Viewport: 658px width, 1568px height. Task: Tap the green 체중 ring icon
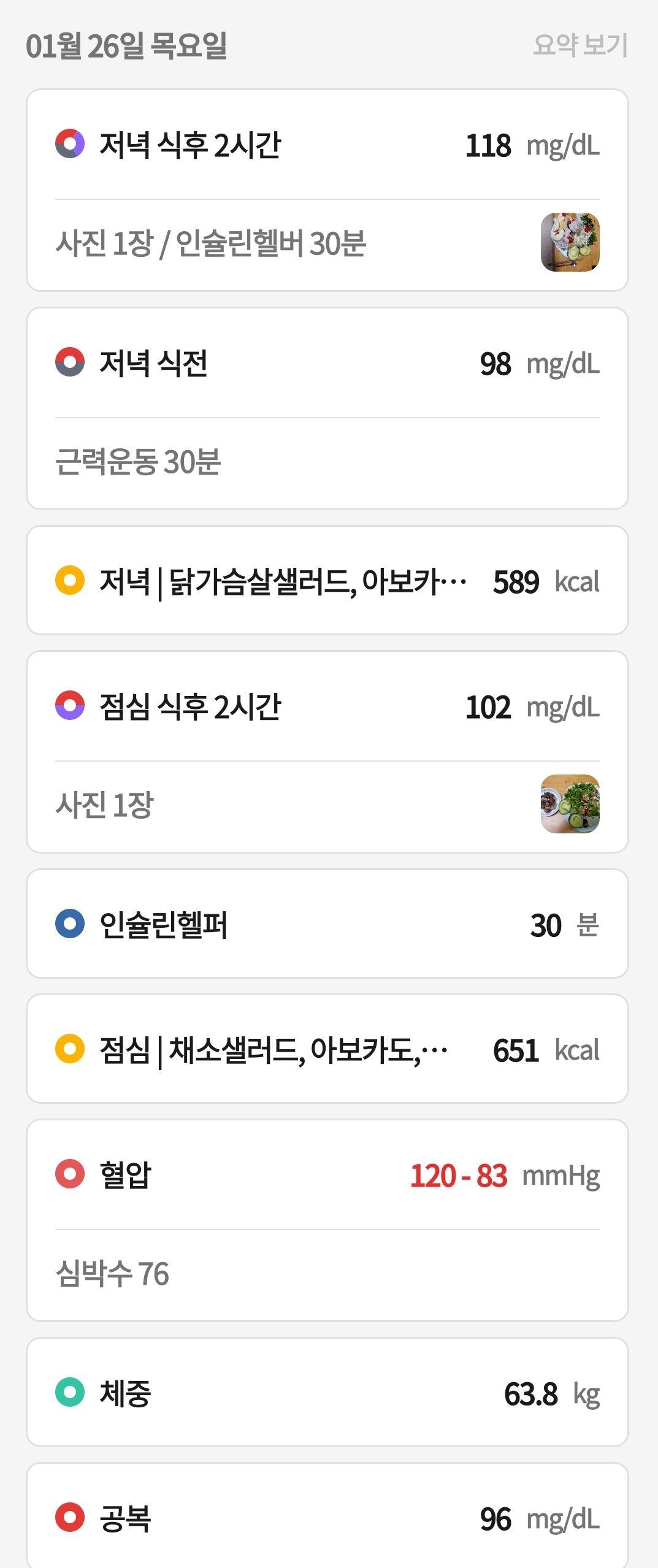[70, 1392]
